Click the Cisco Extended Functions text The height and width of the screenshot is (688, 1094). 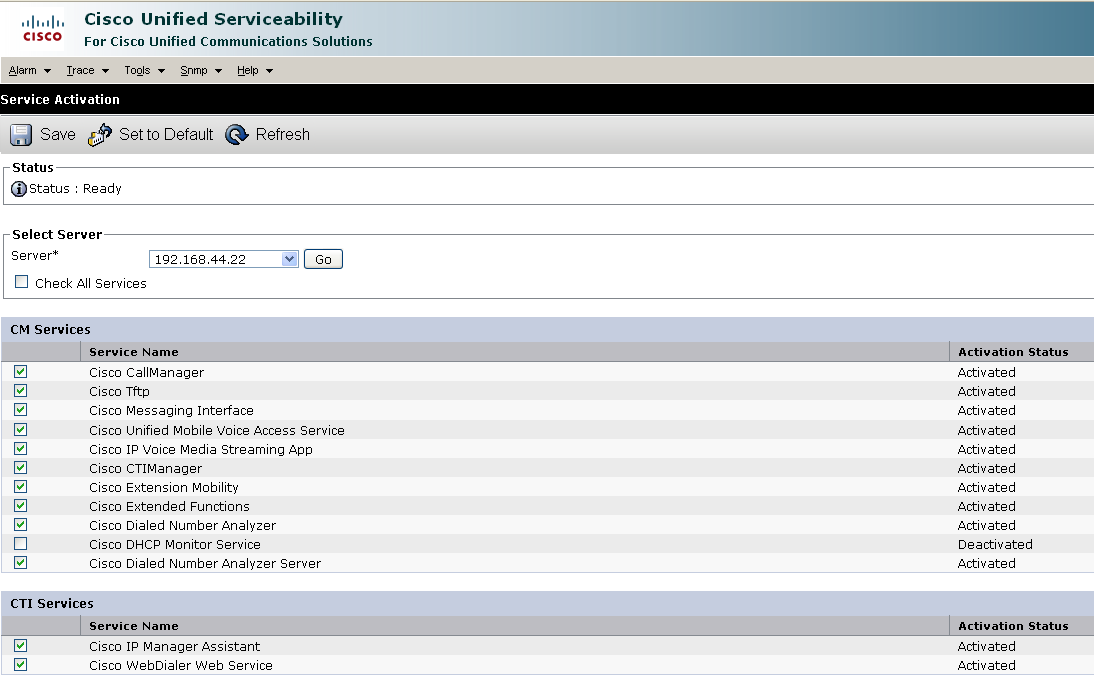tap(169, 507)
